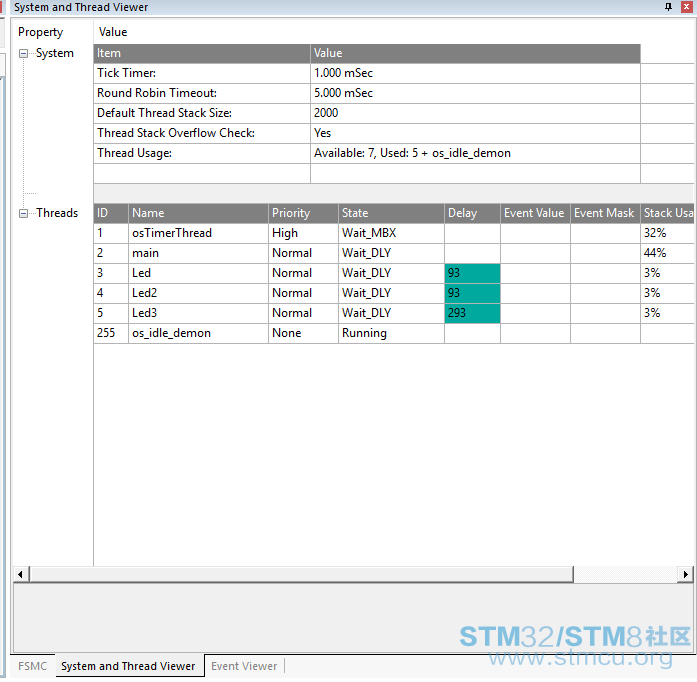Open the Event Viewer tab
Screen dimensions: 697x682
pyautogui.click(x=244, y=665)
